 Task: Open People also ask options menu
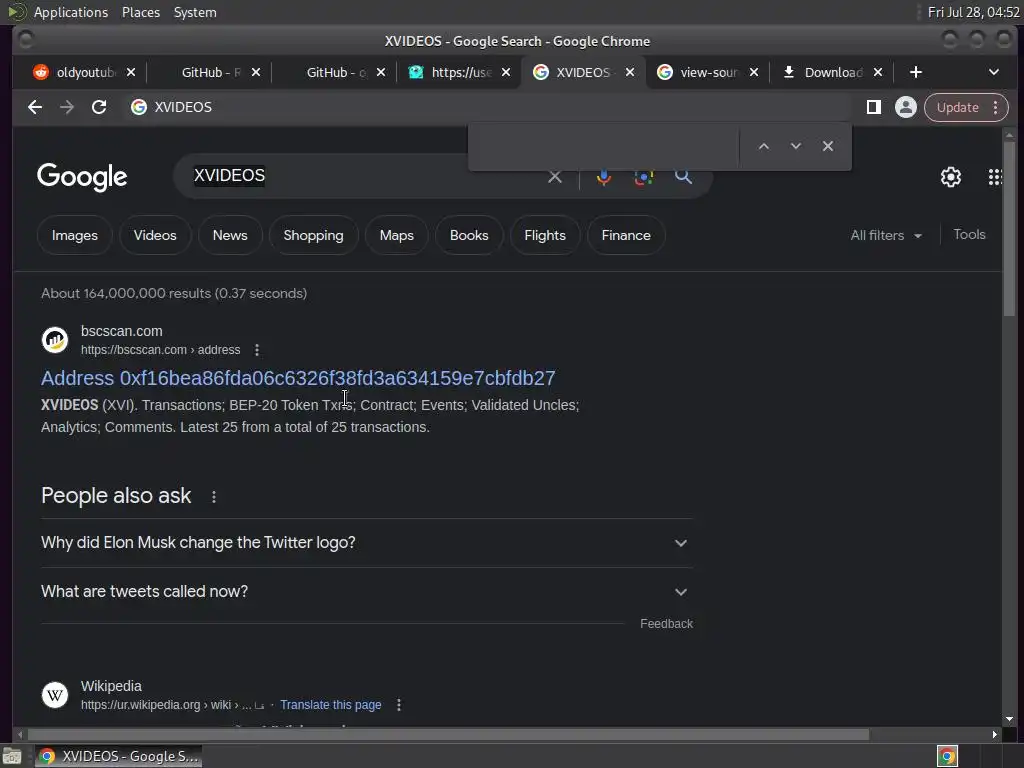click(x=214, y=497)
